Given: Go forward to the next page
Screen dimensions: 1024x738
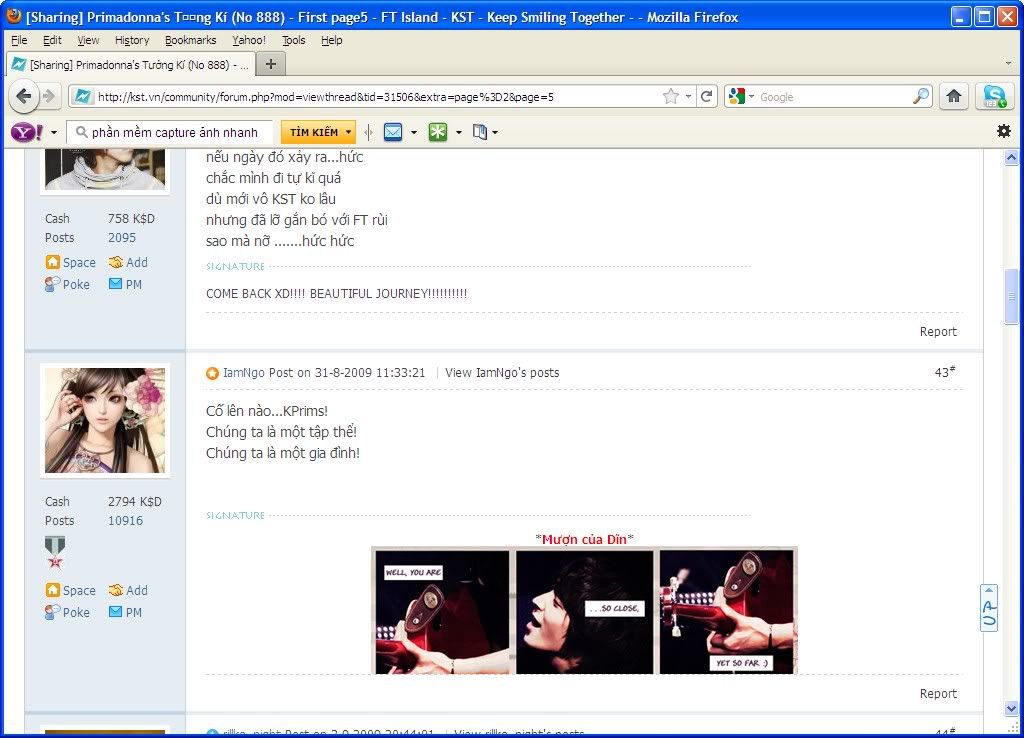Looking at the screenshot, I should click(x=50, y=97).
